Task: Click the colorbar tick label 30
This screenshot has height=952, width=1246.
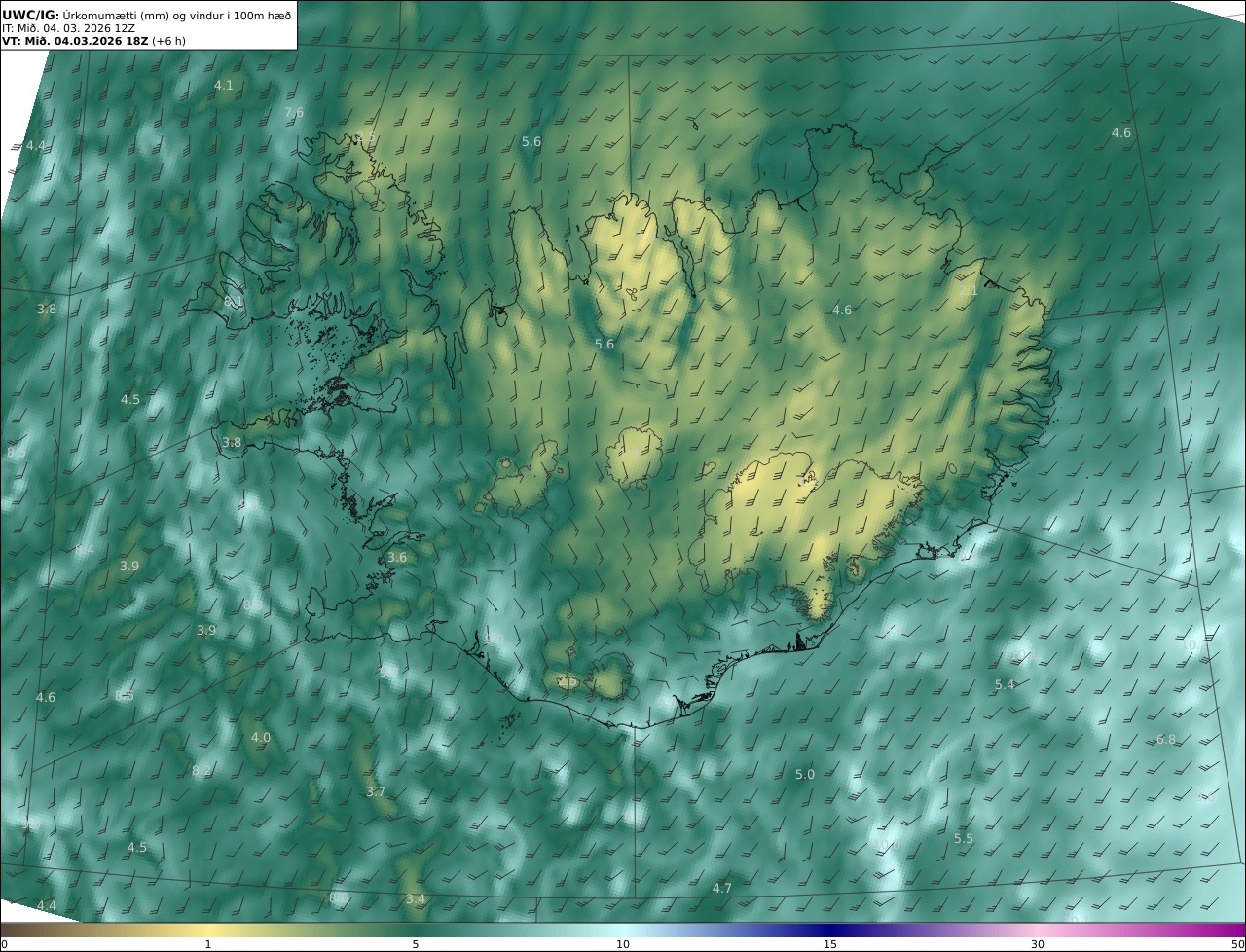Action: pyautogui.click(x=1038, y=944)
